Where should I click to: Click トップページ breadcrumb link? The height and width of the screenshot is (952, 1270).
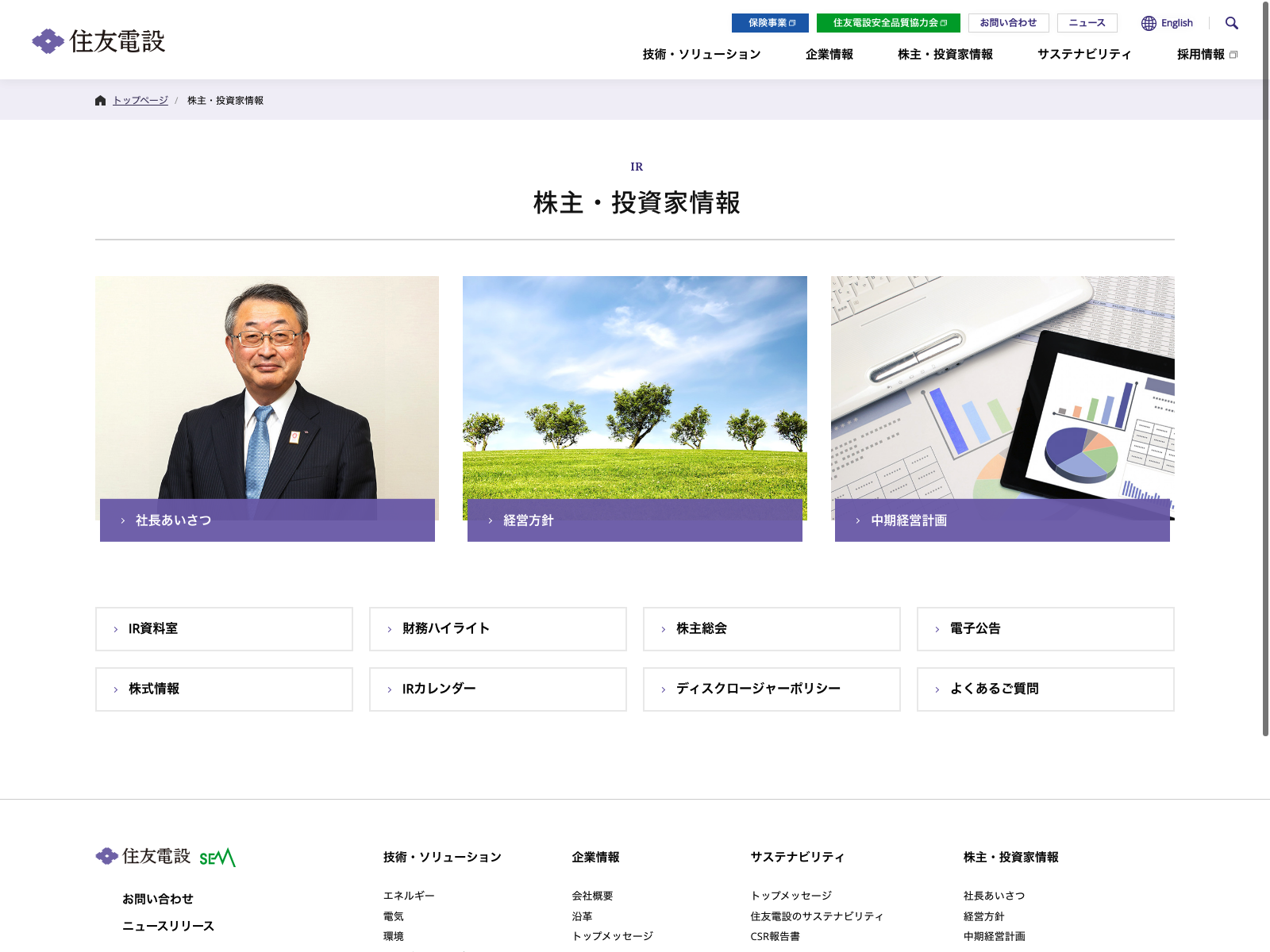pos(140,101)
